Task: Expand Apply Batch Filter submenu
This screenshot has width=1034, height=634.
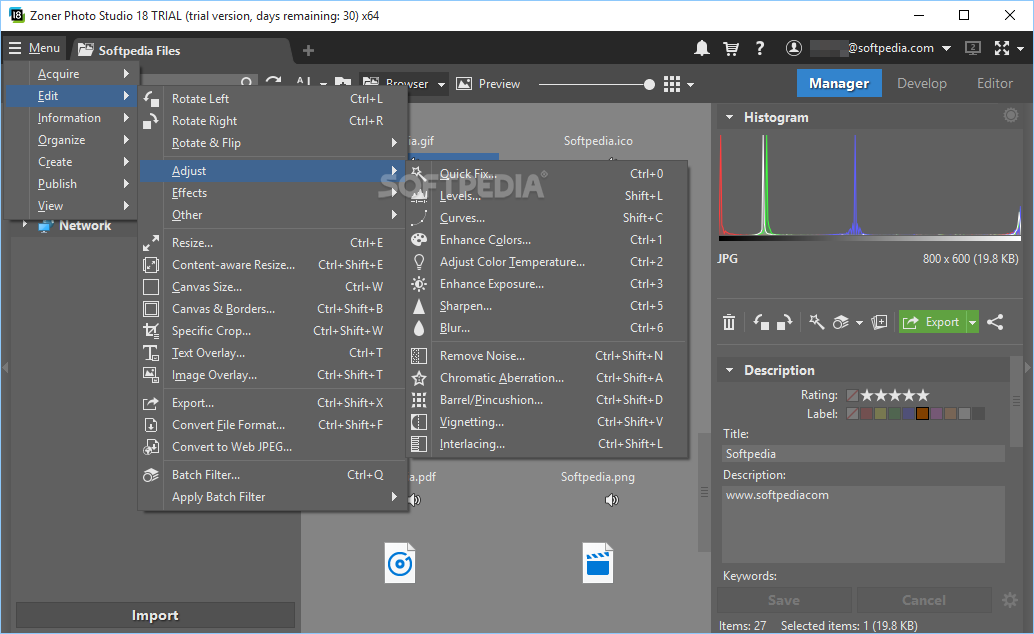Action: (272, 497)
